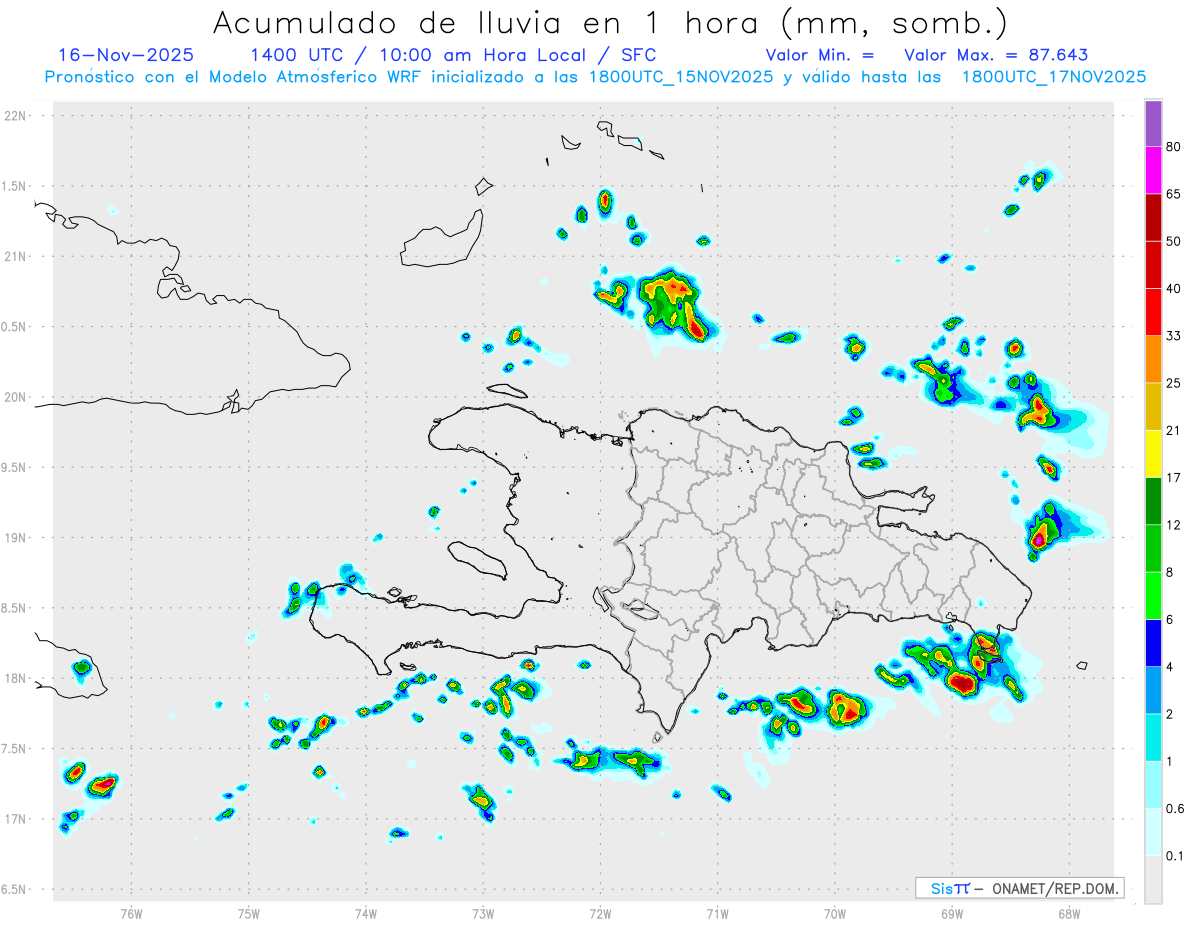Image resolution: width=1200 pixels, height=927 pixels.
Task: Select the legend value '33'
Action: (x=1174, y=336)
